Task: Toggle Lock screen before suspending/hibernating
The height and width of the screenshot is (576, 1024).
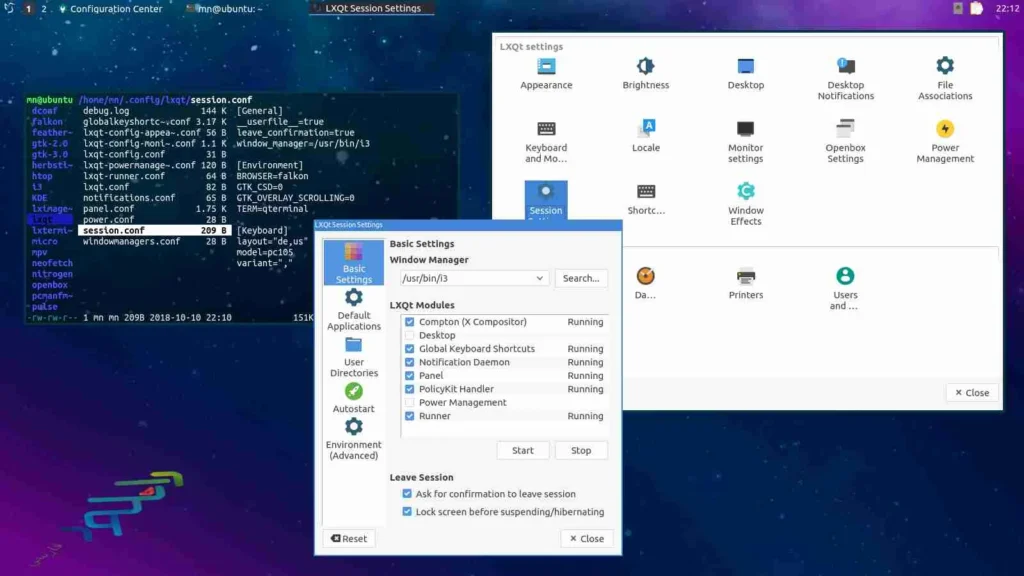Action: pyautogui.click(x=407, y=511)
